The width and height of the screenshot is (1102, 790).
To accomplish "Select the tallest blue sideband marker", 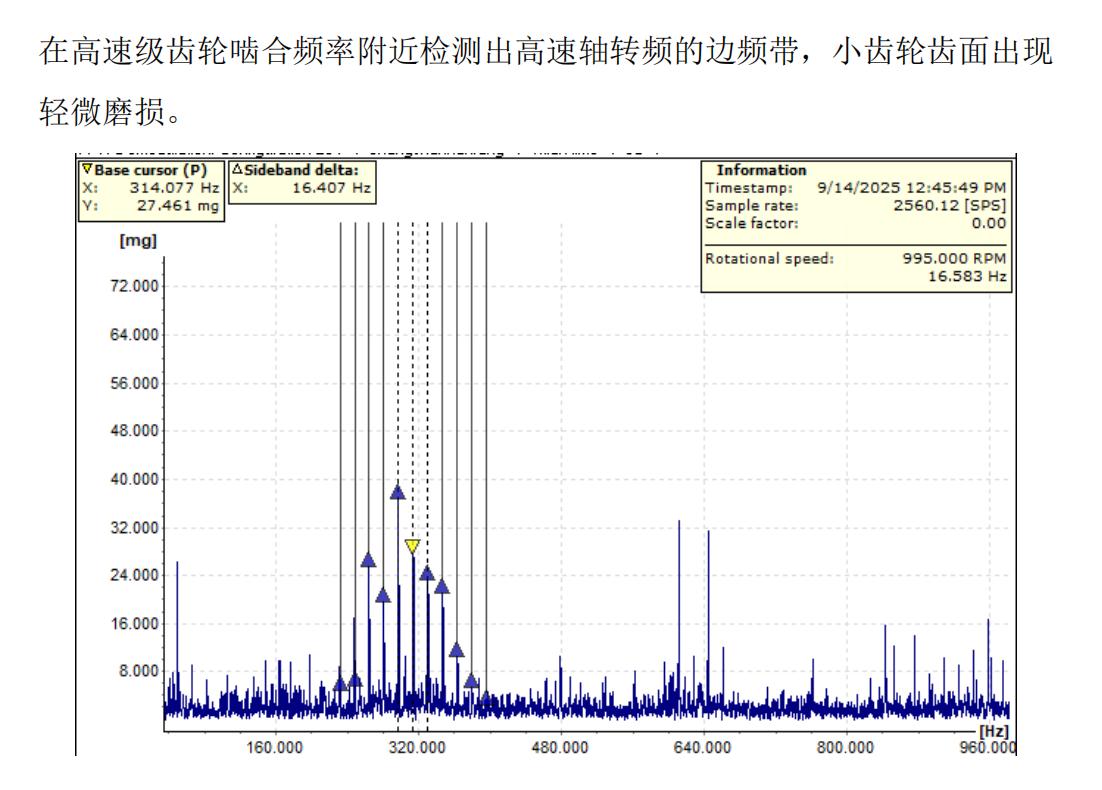I will (x=397, y=492).
